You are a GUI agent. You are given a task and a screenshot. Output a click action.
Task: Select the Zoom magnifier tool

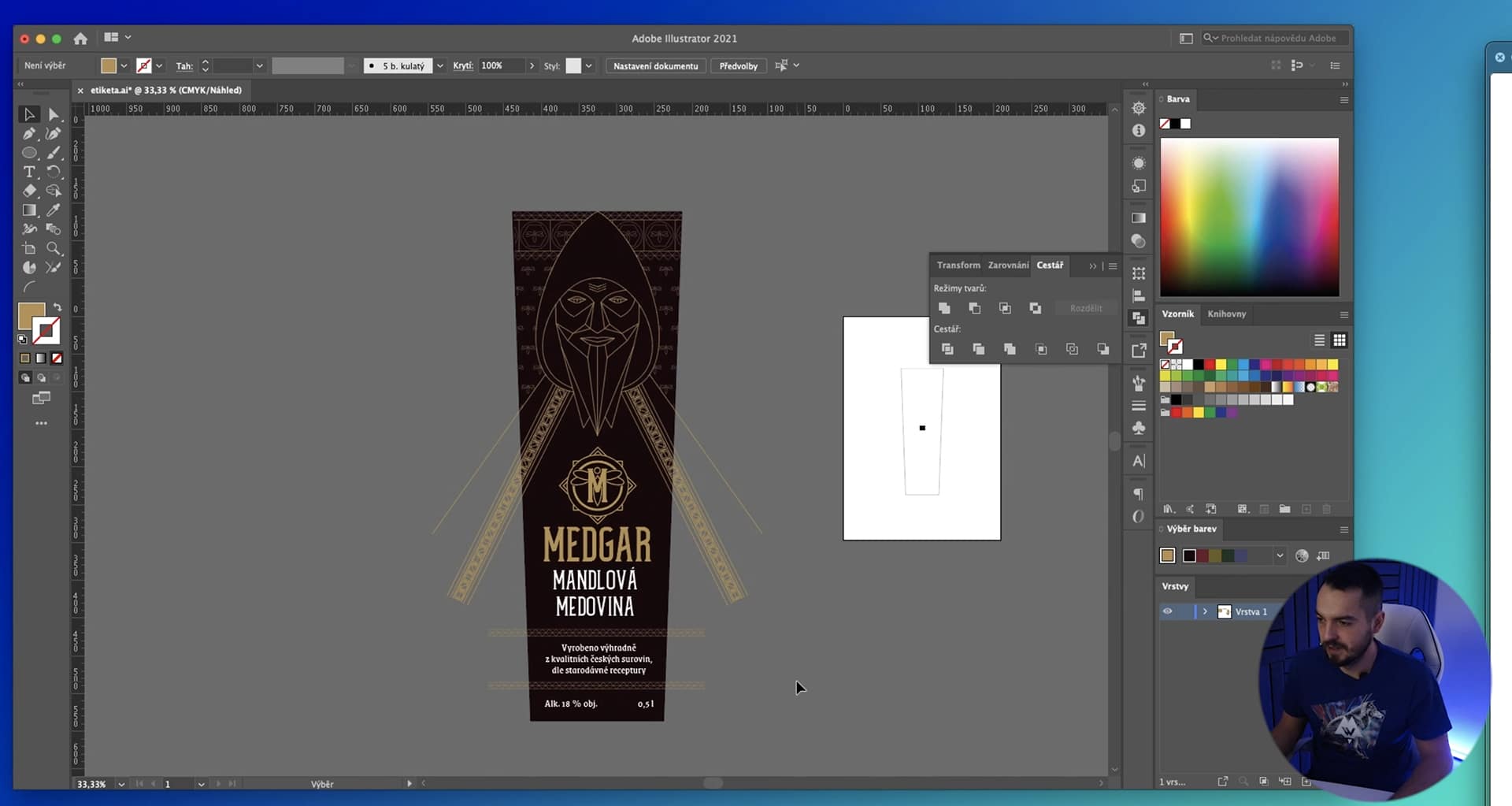click(54, 248)
